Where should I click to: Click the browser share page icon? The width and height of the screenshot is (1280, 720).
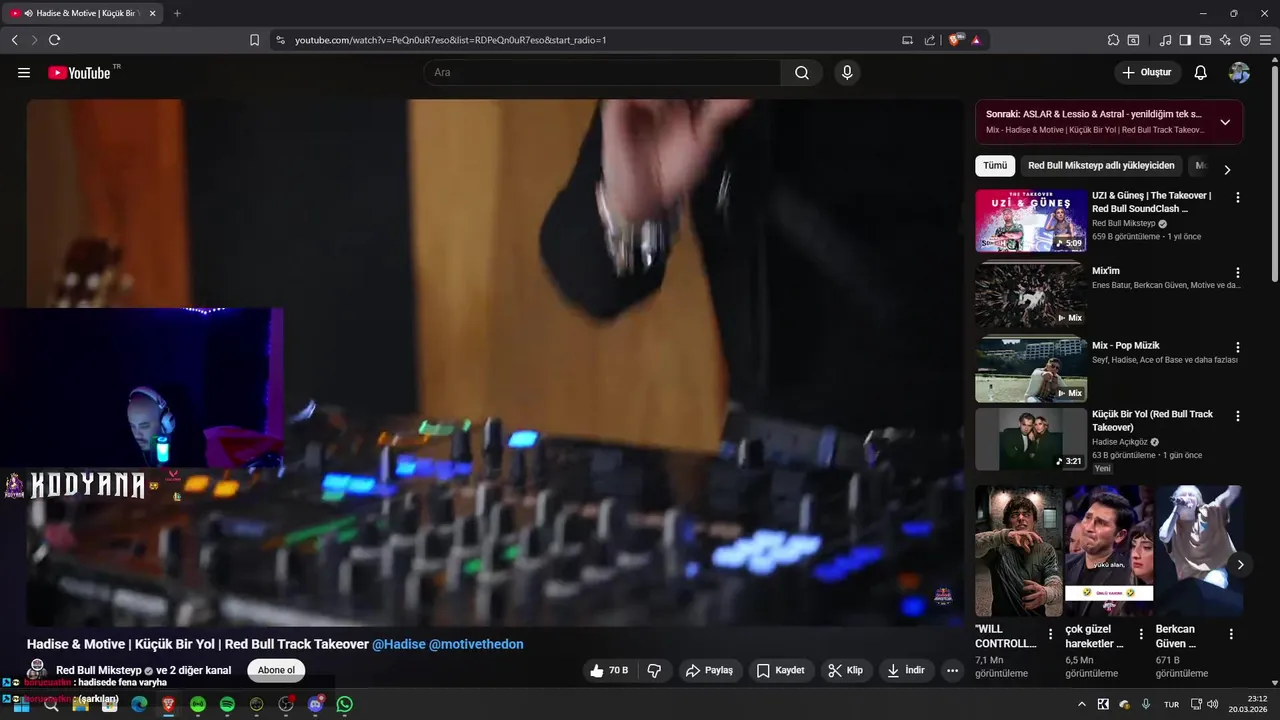pos(930,40)
